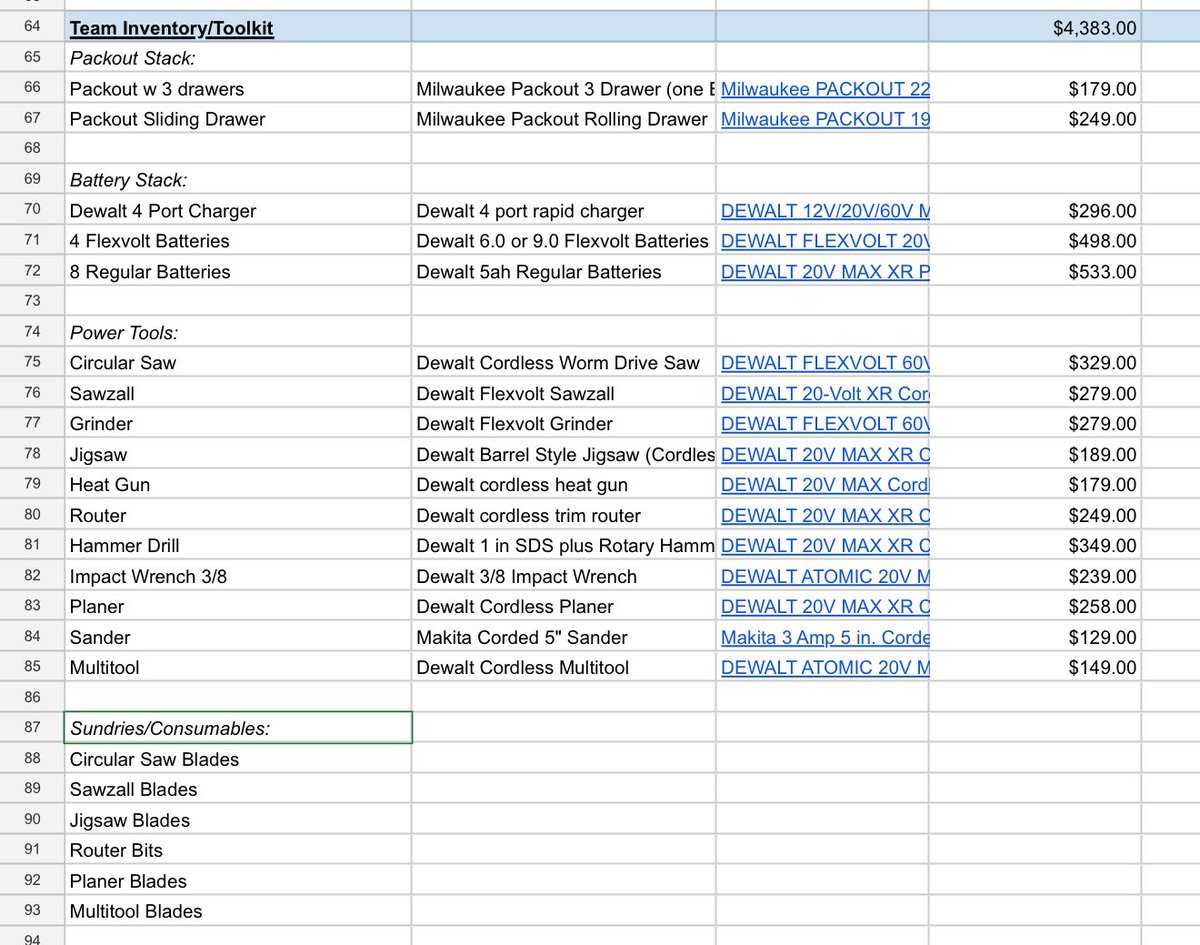Select the Router Bits cell
The height and width of the screenshot is (945, 1200).
[238, 850]
